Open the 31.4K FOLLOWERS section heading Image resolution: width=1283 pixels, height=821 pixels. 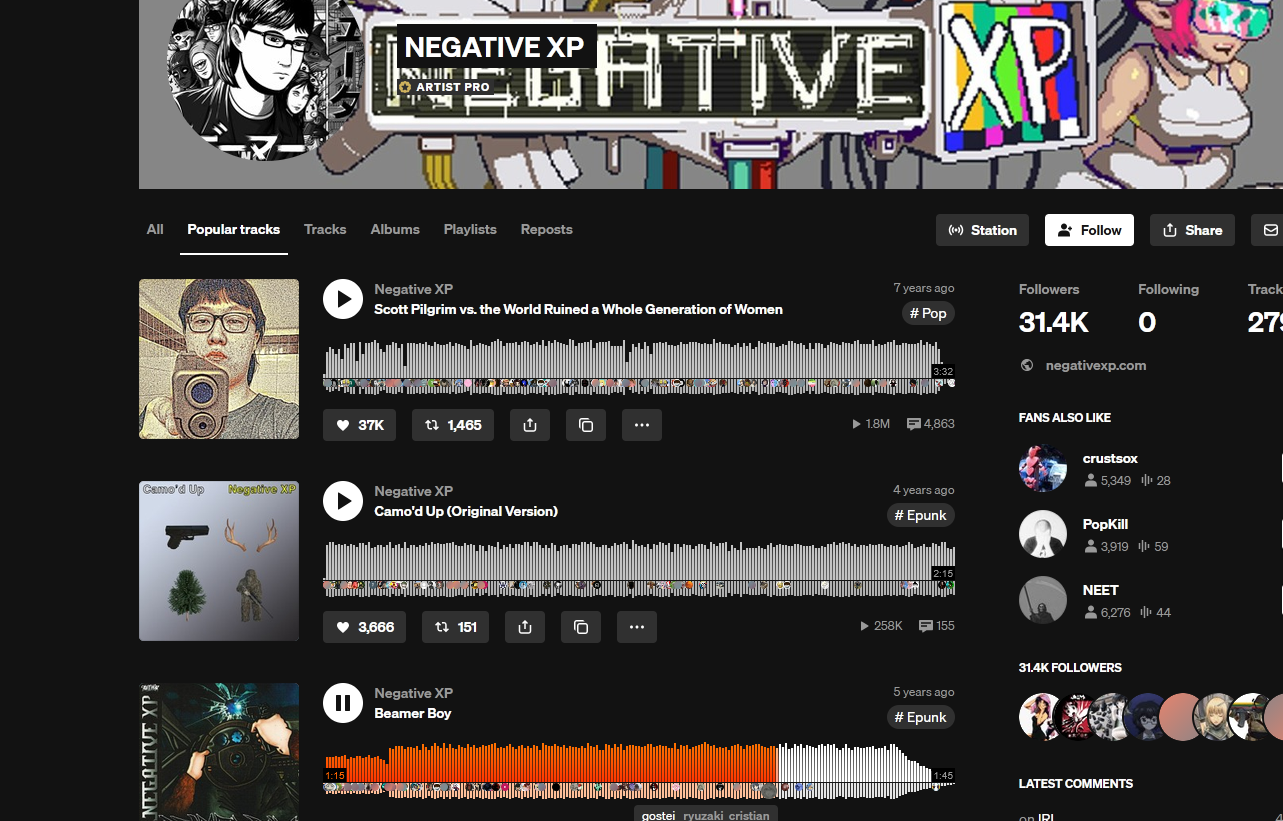click(x=1070, y=667)
